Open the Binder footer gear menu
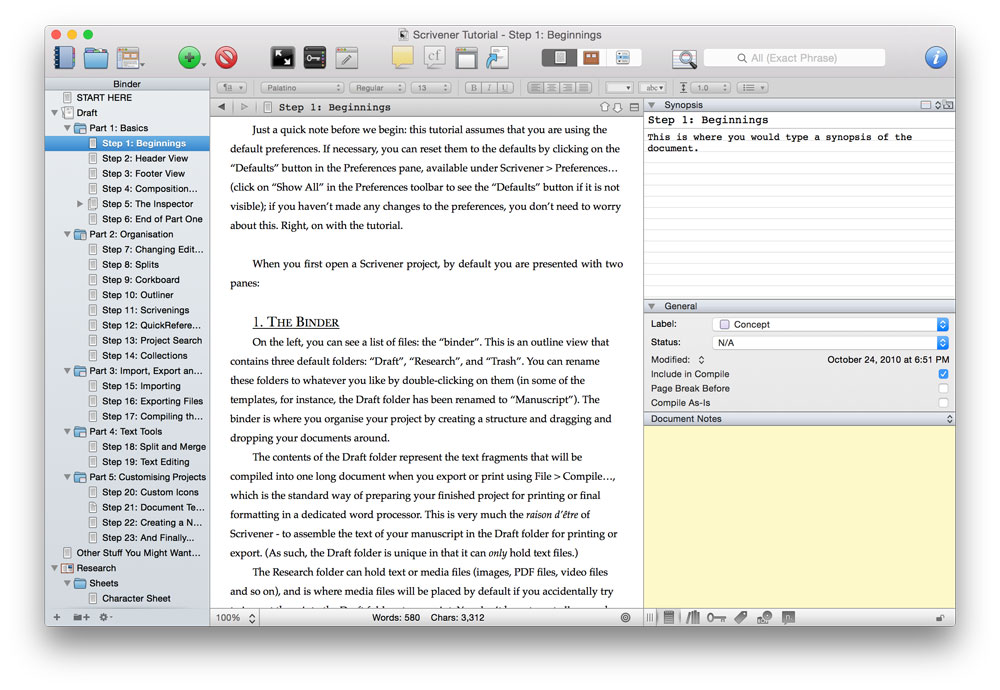The image size is (1000, 690). (105, 617)
